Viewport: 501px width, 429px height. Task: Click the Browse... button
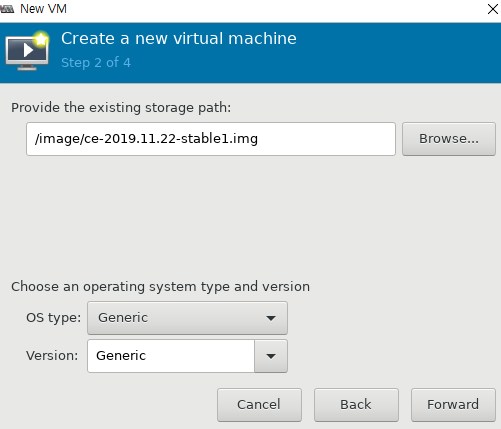[x=449, y=139]
